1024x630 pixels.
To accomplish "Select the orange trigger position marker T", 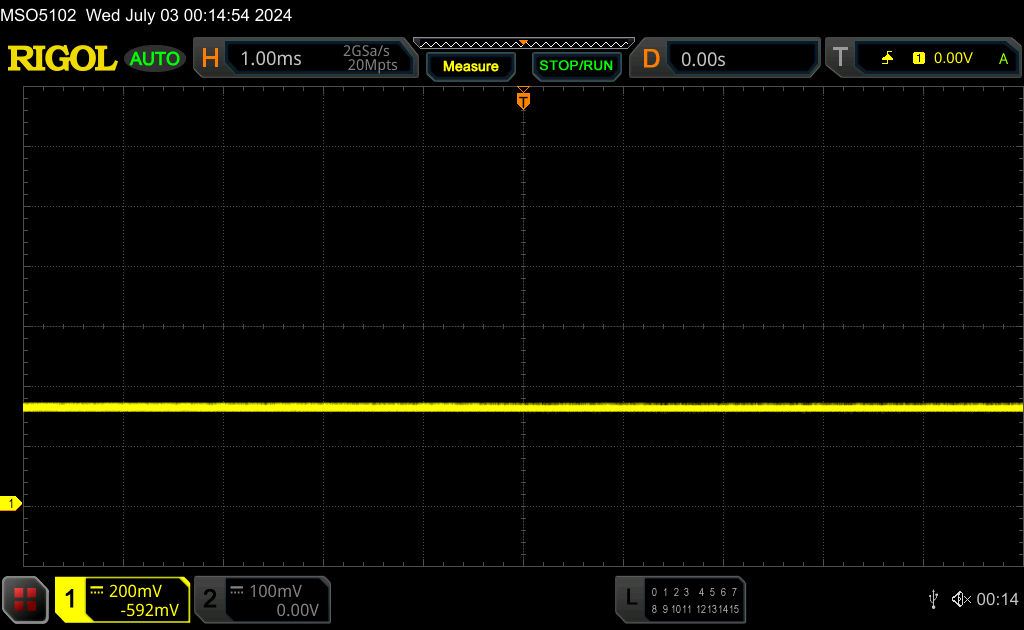I will pos(523,100).
